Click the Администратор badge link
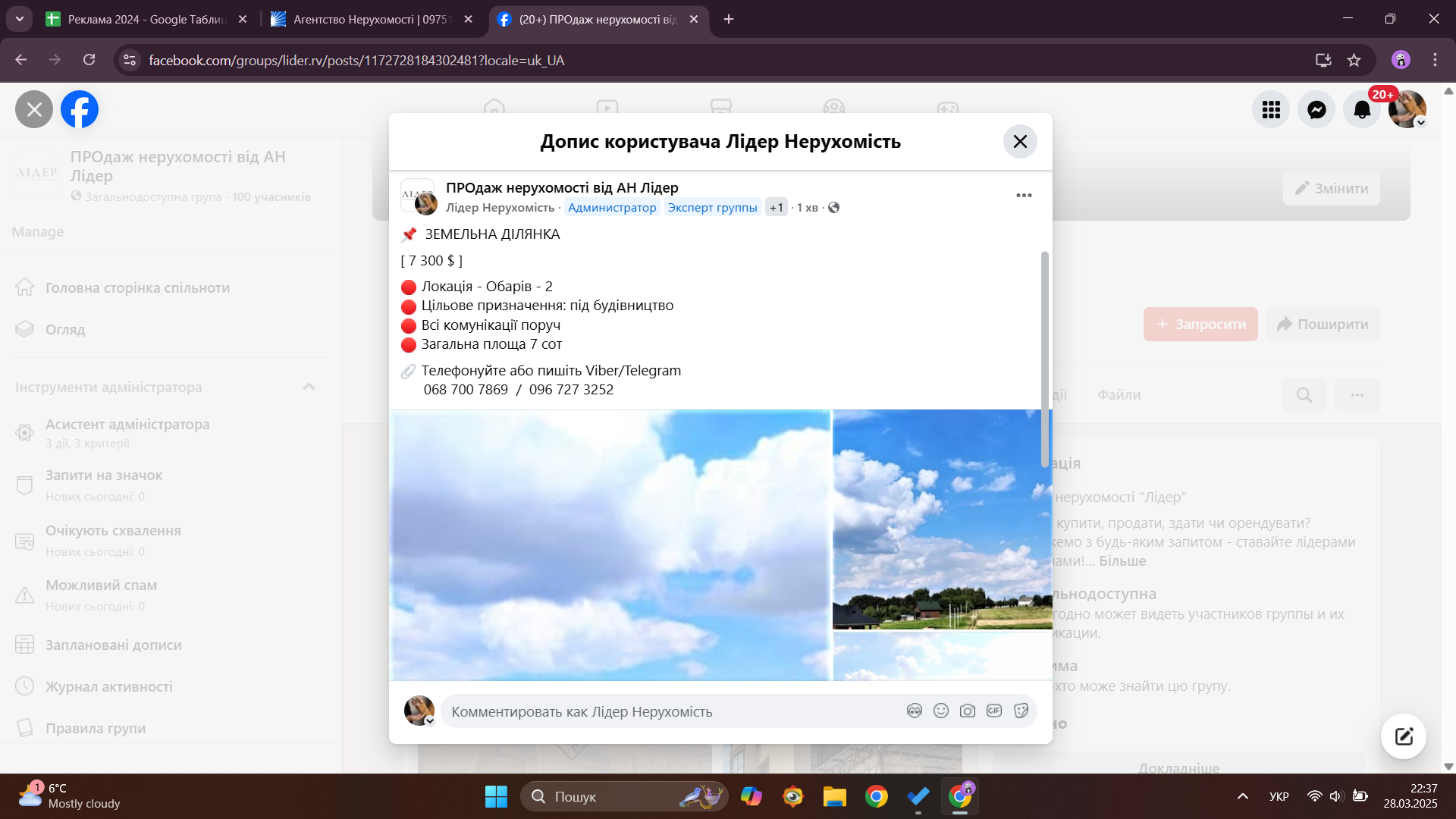Image resolution: width=1456 pixels, height=819 pixels. point(612,208)
